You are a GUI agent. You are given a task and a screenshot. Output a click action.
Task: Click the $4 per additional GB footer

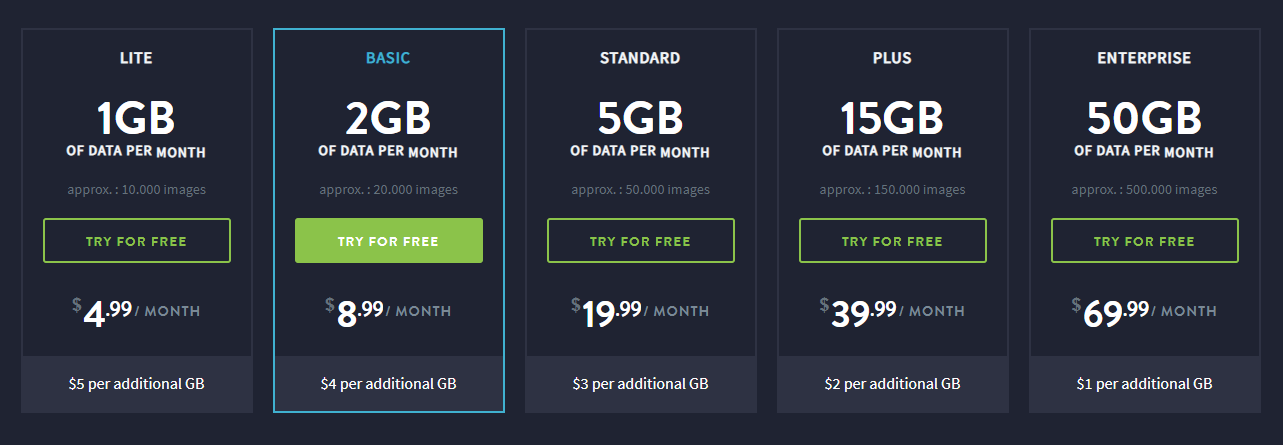[x=389, y=384]
